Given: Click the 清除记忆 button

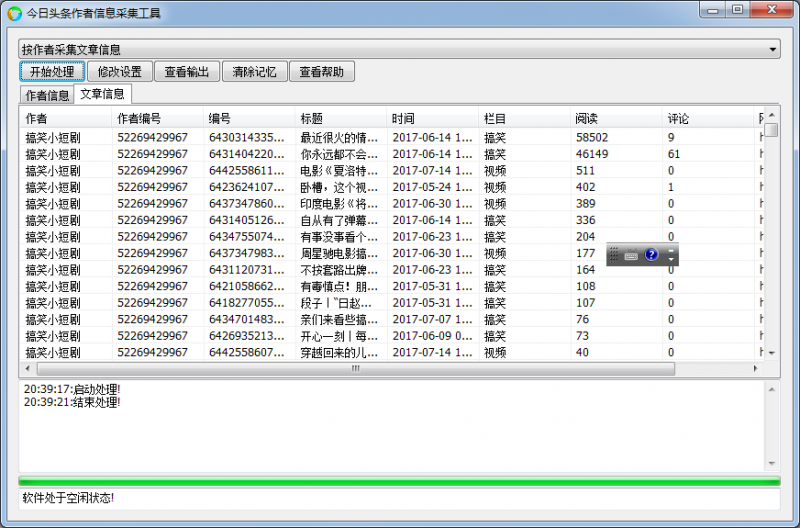Looking at the screenshot, I should [x=254, y=71].
